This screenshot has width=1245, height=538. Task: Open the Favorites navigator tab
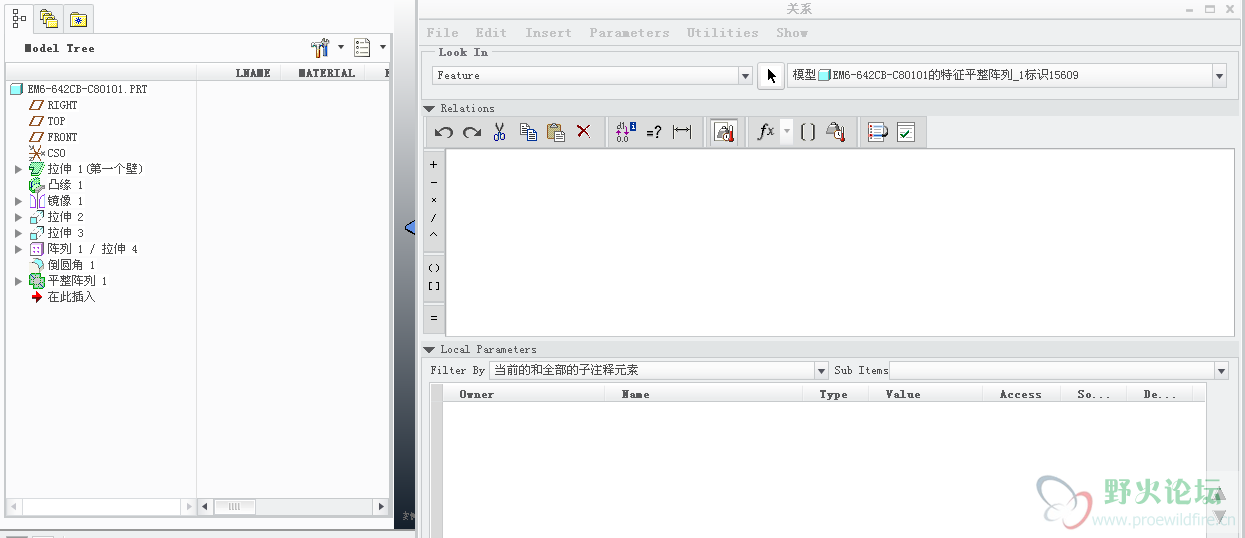pos(78,18)
